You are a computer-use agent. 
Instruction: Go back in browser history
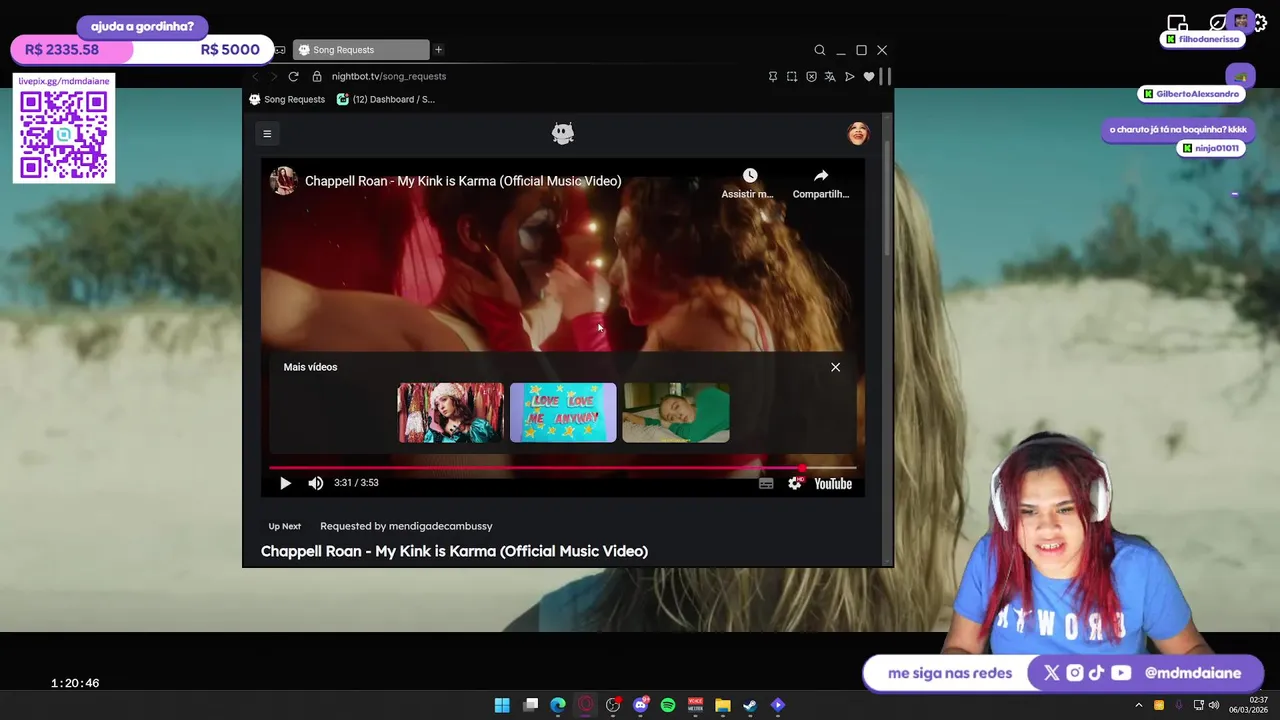(x=255, y=76)
